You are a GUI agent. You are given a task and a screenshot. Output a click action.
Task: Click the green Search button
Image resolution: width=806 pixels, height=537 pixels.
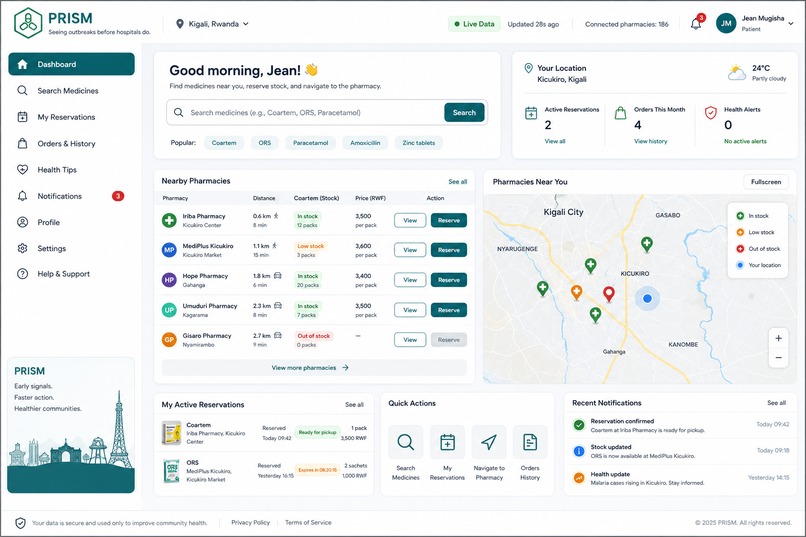(x=464, y=113)
